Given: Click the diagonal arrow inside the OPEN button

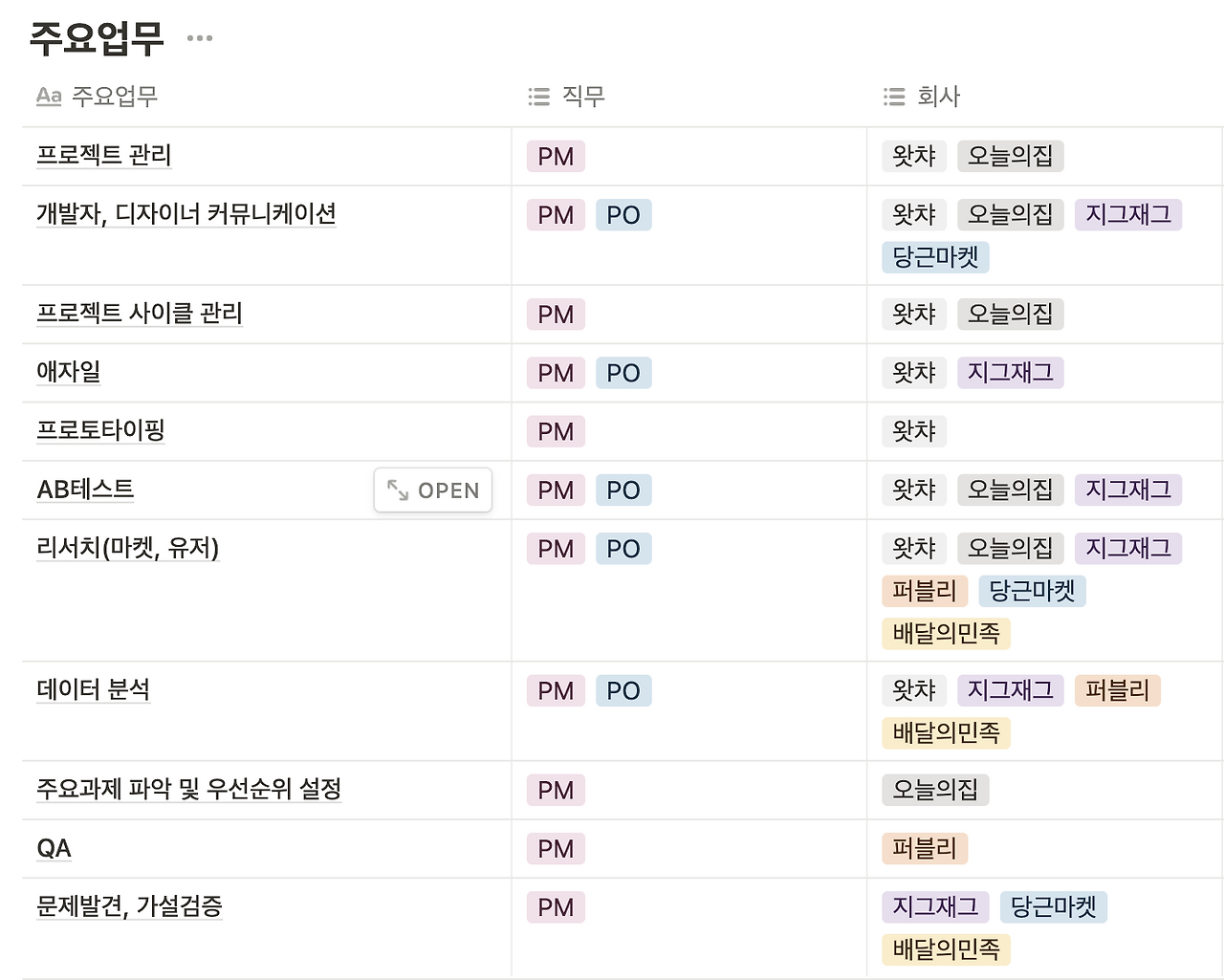Looking at the screenshot, I should click(399, 490).
